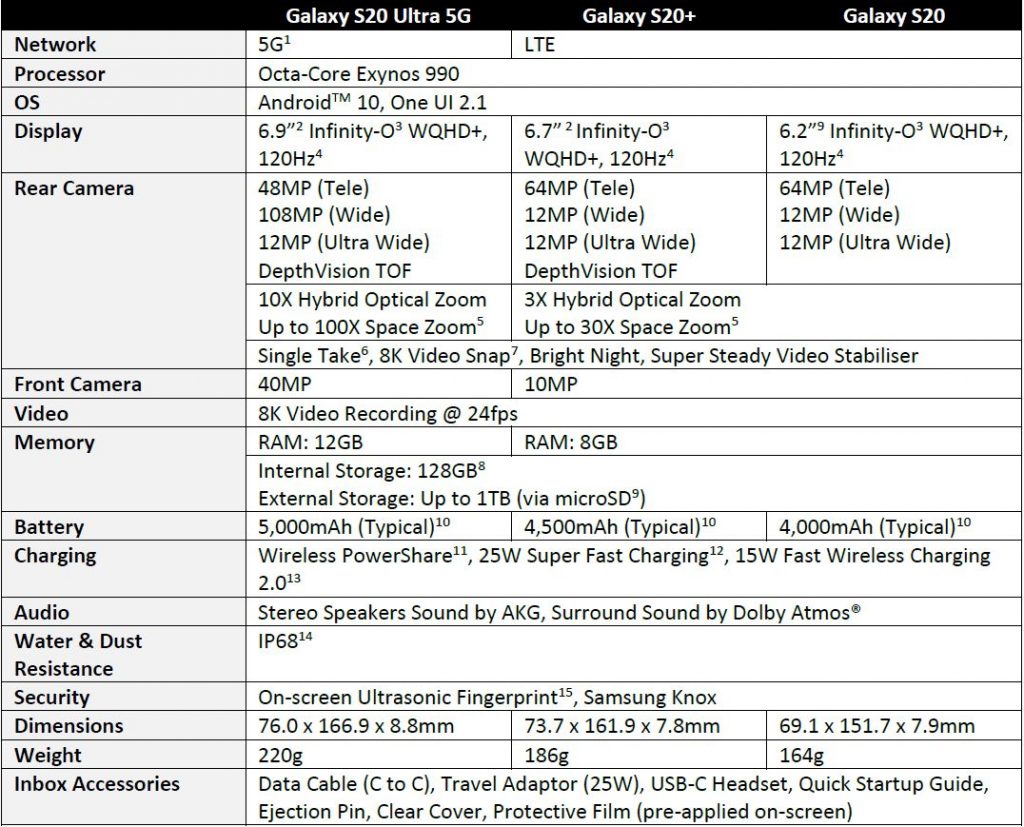Click Up to 30X Space Zoom text

(632, 327)
